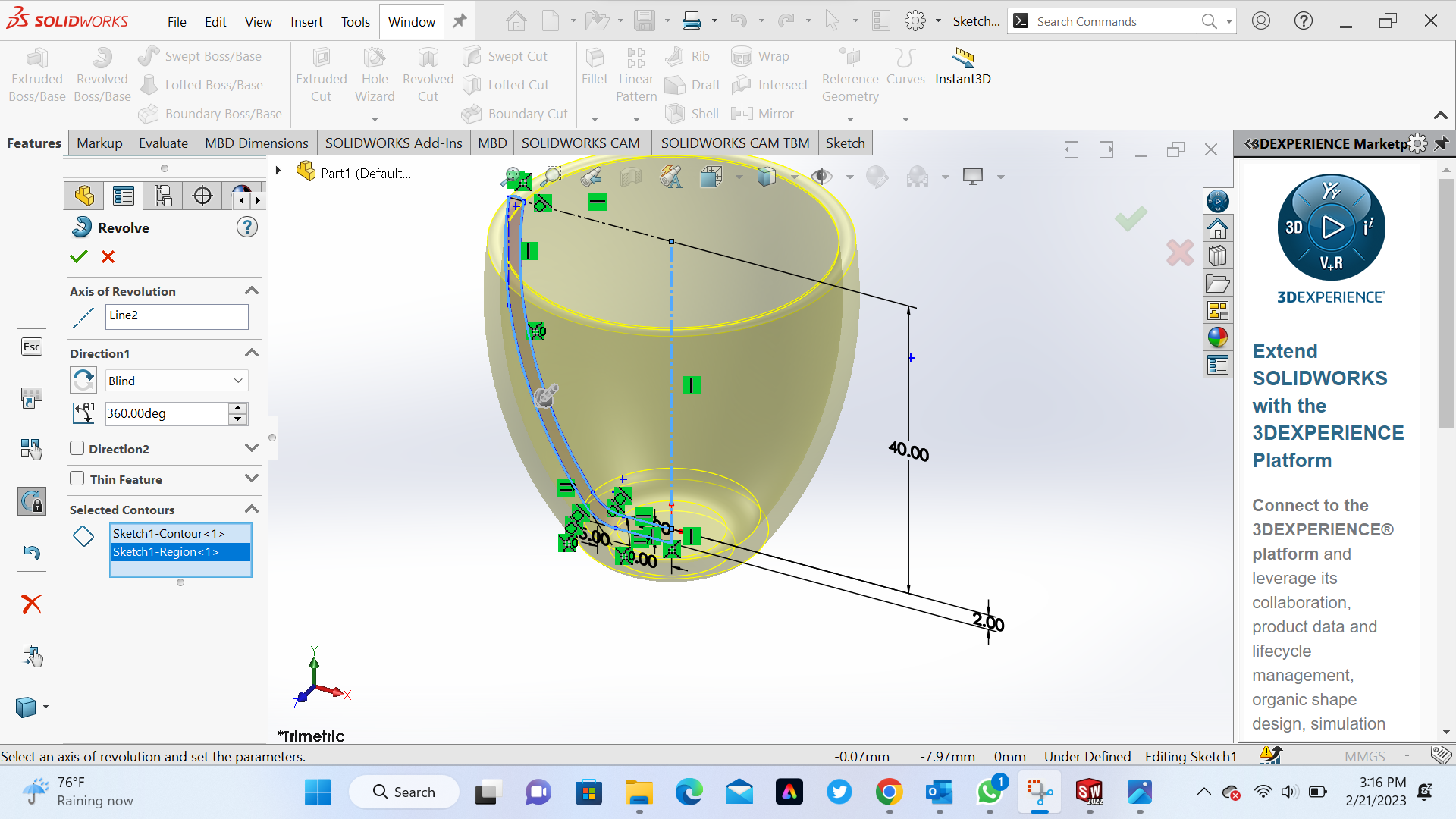Open the Tools menu
The width and height of the screenshot is (1456, 819).
pyautogui.click(x=355, y=22)
